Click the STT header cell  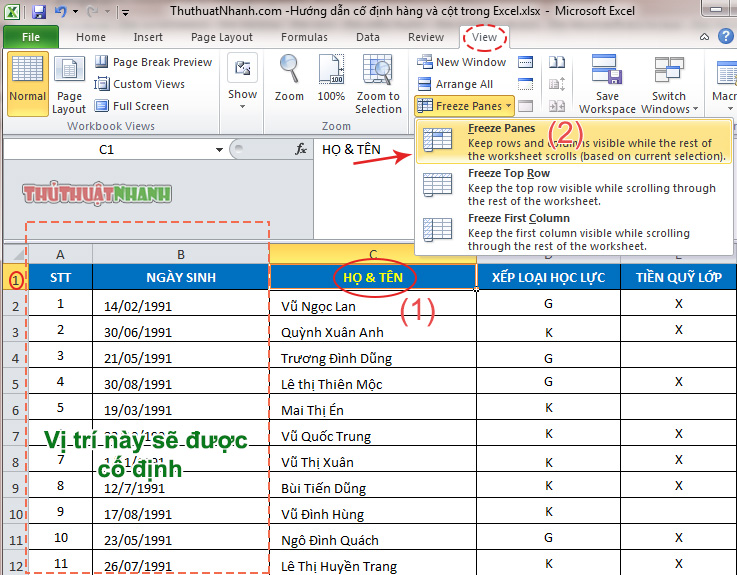tap(60, 277)
